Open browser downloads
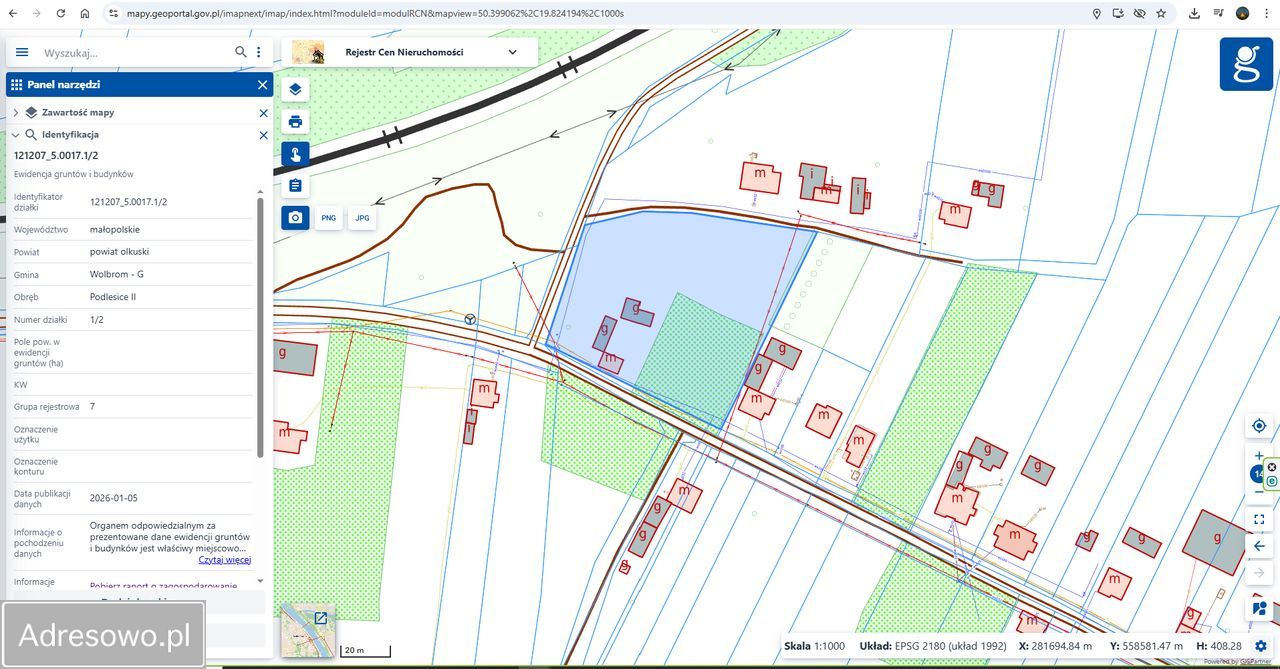The width and height of the screenshot is (1280, 669). (x=1195, y=13)
